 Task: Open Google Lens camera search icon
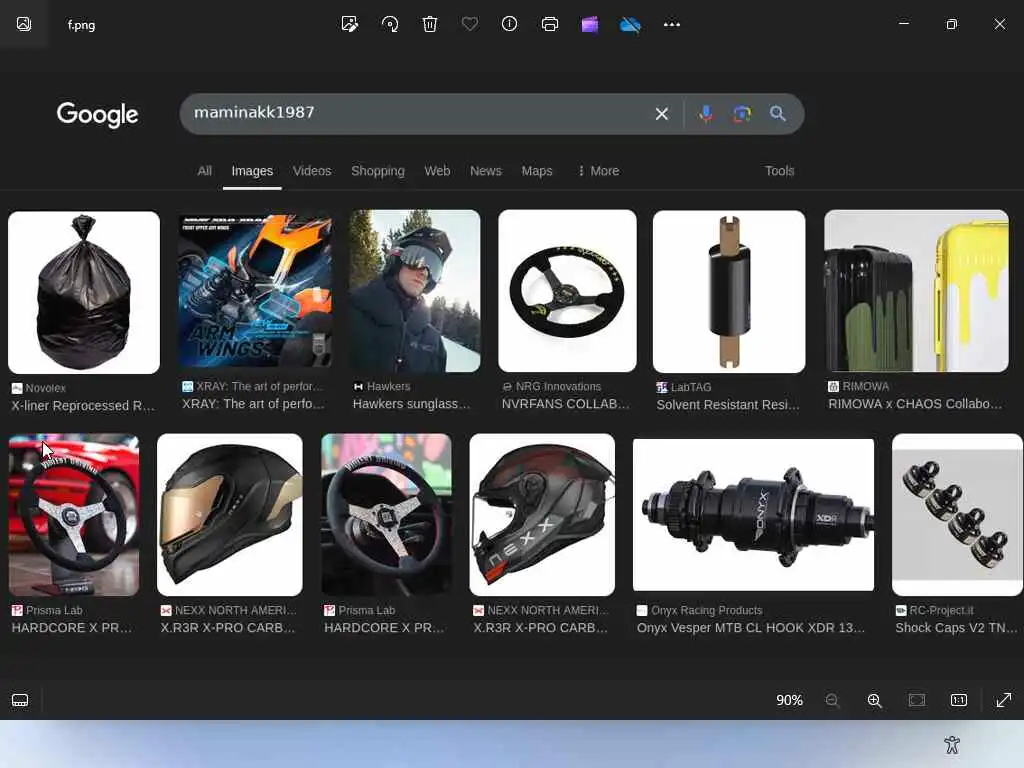[x=742, y=114]
